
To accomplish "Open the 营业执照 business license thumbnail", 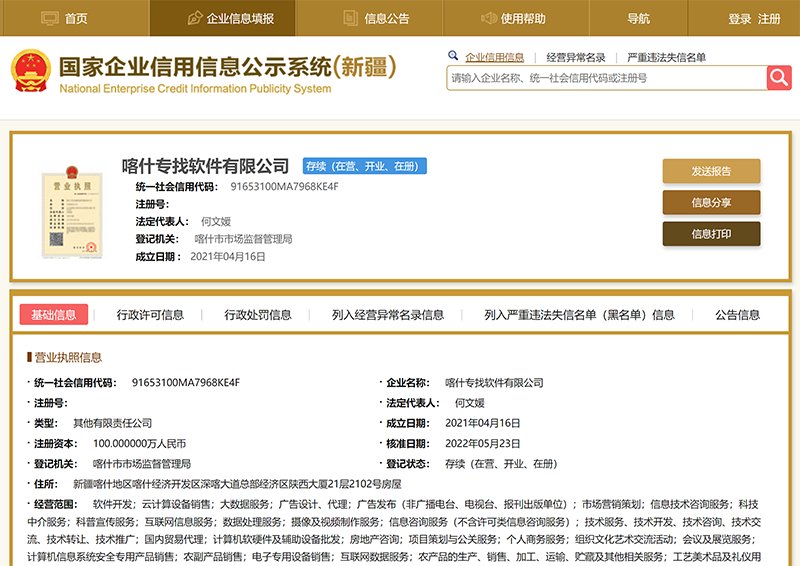I will pos(72,214).
